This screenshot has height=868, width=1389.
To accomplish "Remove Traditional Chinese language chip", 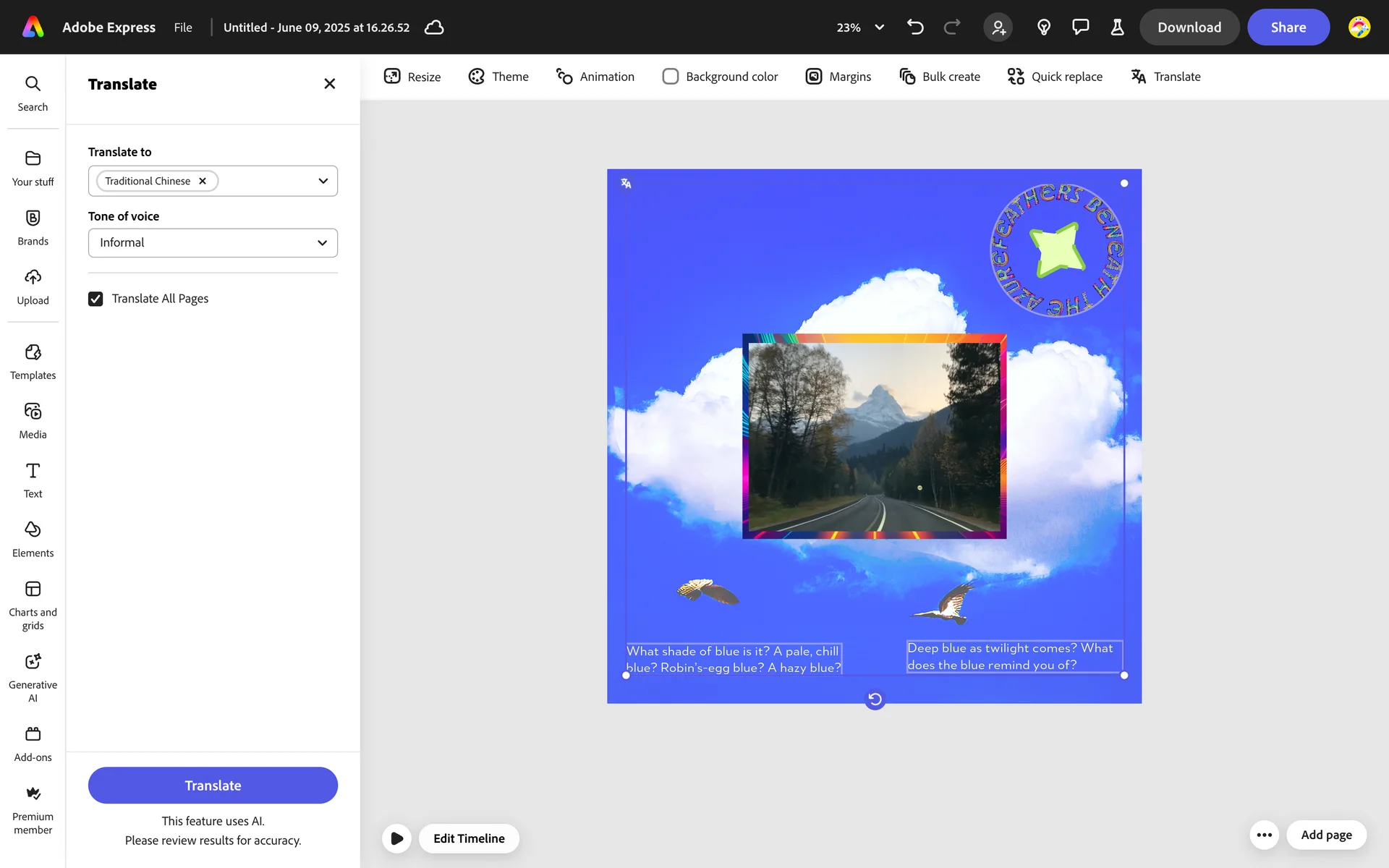I will 203,181.
